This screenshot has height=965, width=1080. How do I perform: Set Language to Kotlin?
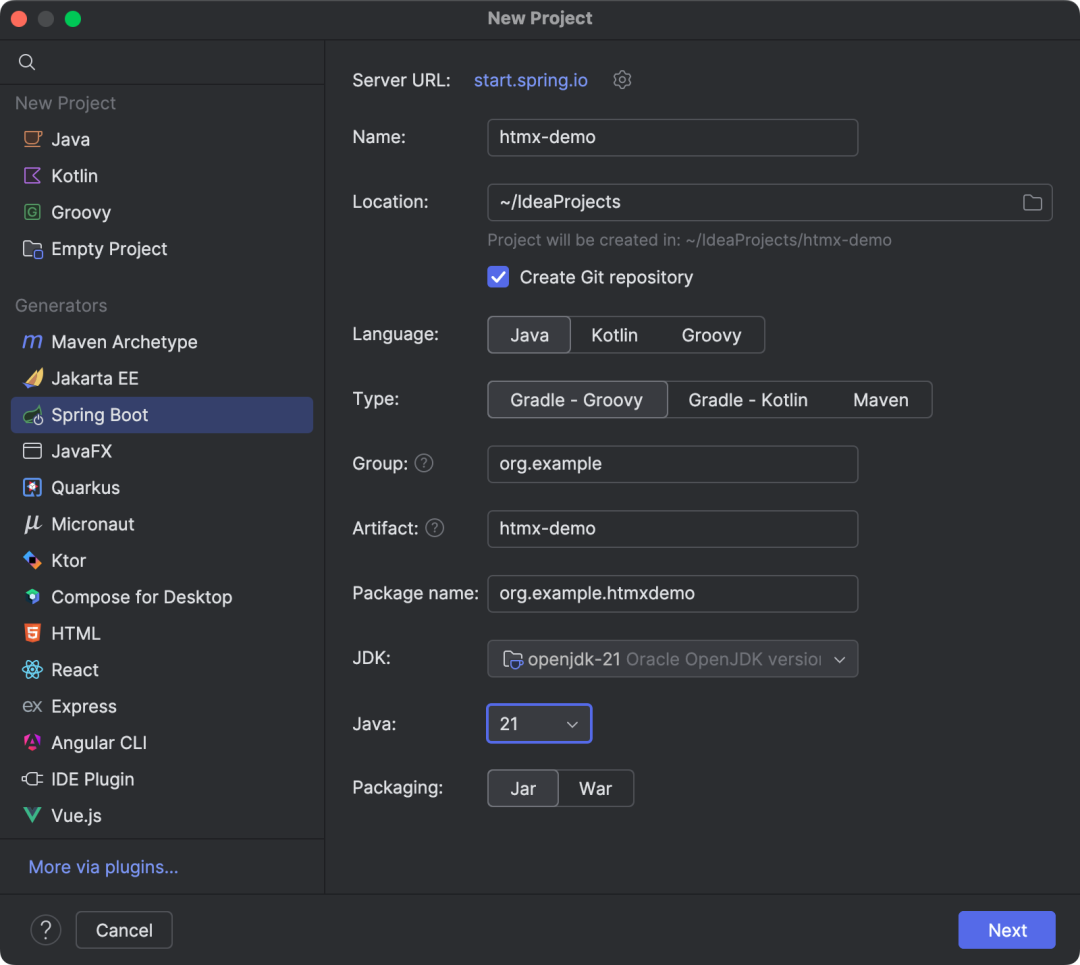tap(614, 335)
